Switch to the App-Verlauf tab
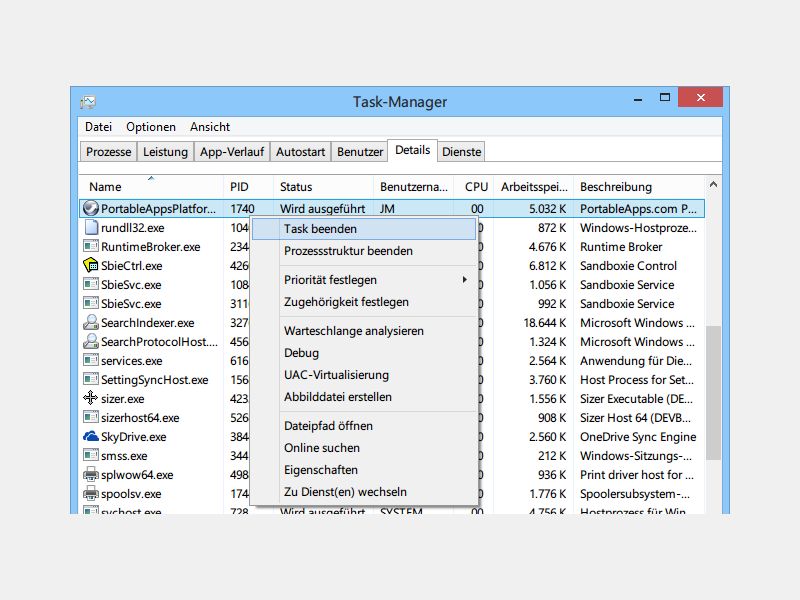Image resolution: width=800 pixels, height=600 pixels. [x=232, y=152]
